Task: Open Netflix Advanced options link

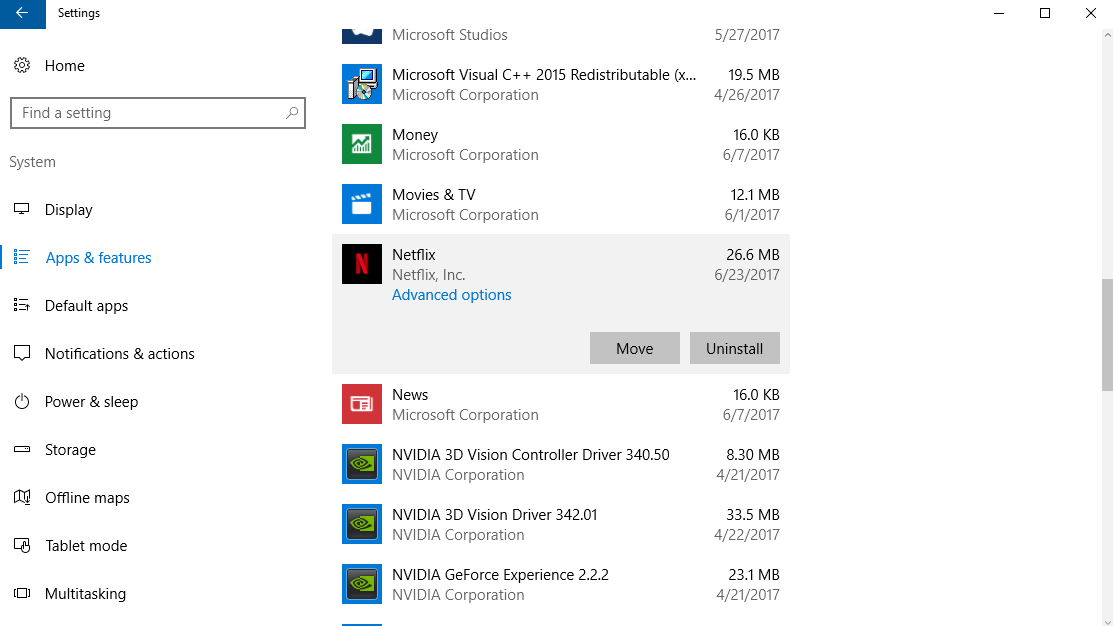Action: [x=451, y=295]
